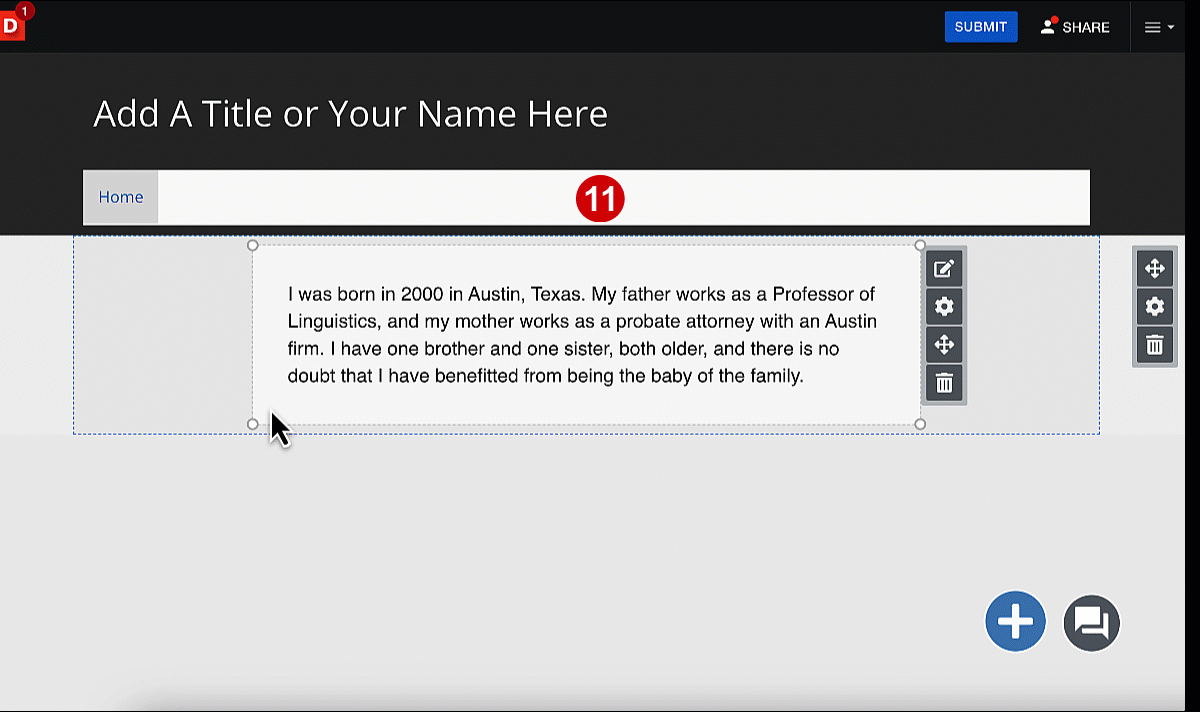The height and width of the screenshot is (712, 1200).
Task: Switch to the Home navigation tab
Action: point(121,197)
